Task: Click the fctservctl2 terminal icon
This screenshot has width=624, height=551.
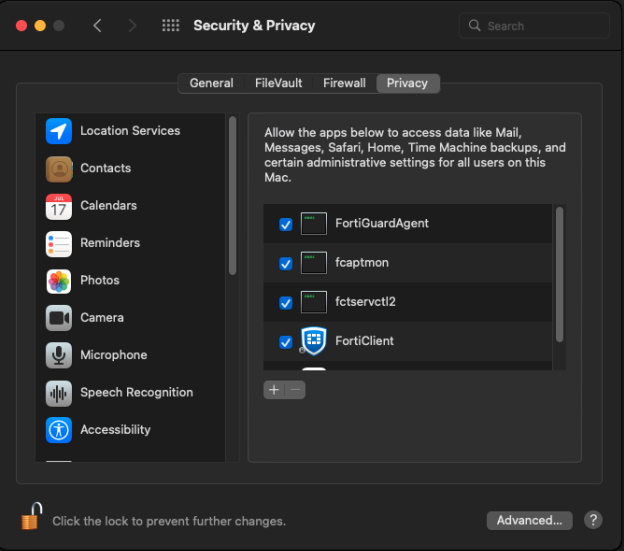Action: coord(314,302)
